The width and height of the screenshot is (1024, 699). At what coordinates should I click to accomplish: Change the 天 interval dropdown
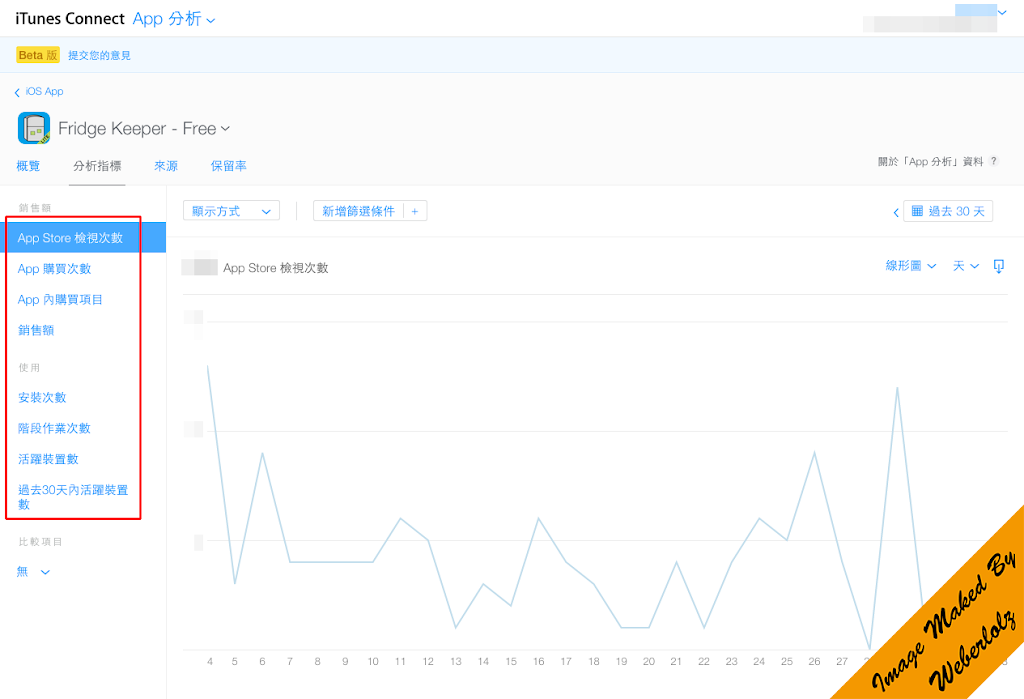965,266
